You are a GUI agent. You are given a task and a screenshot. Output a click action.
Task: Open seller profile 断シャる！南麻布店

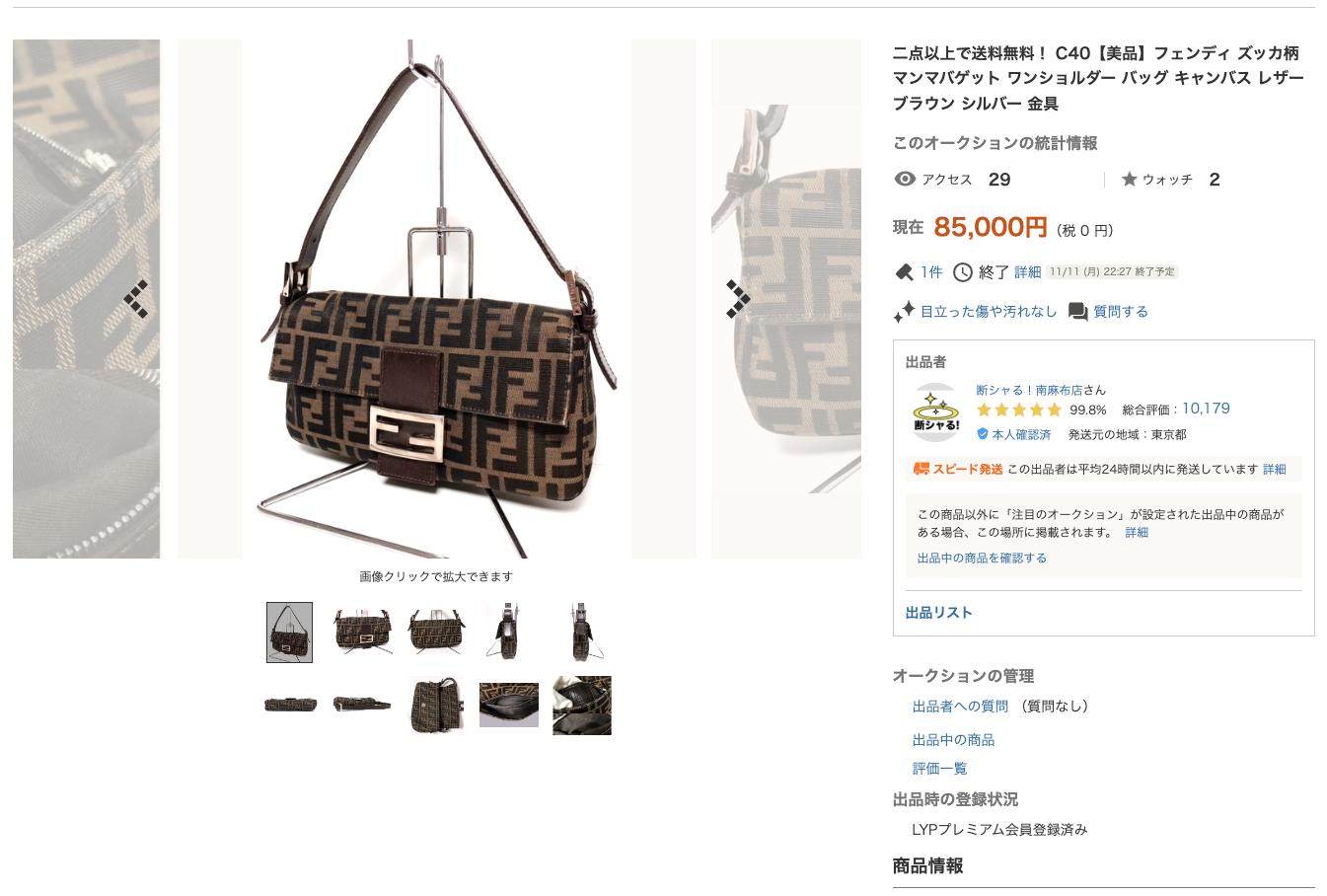[x=1029, y=390]
